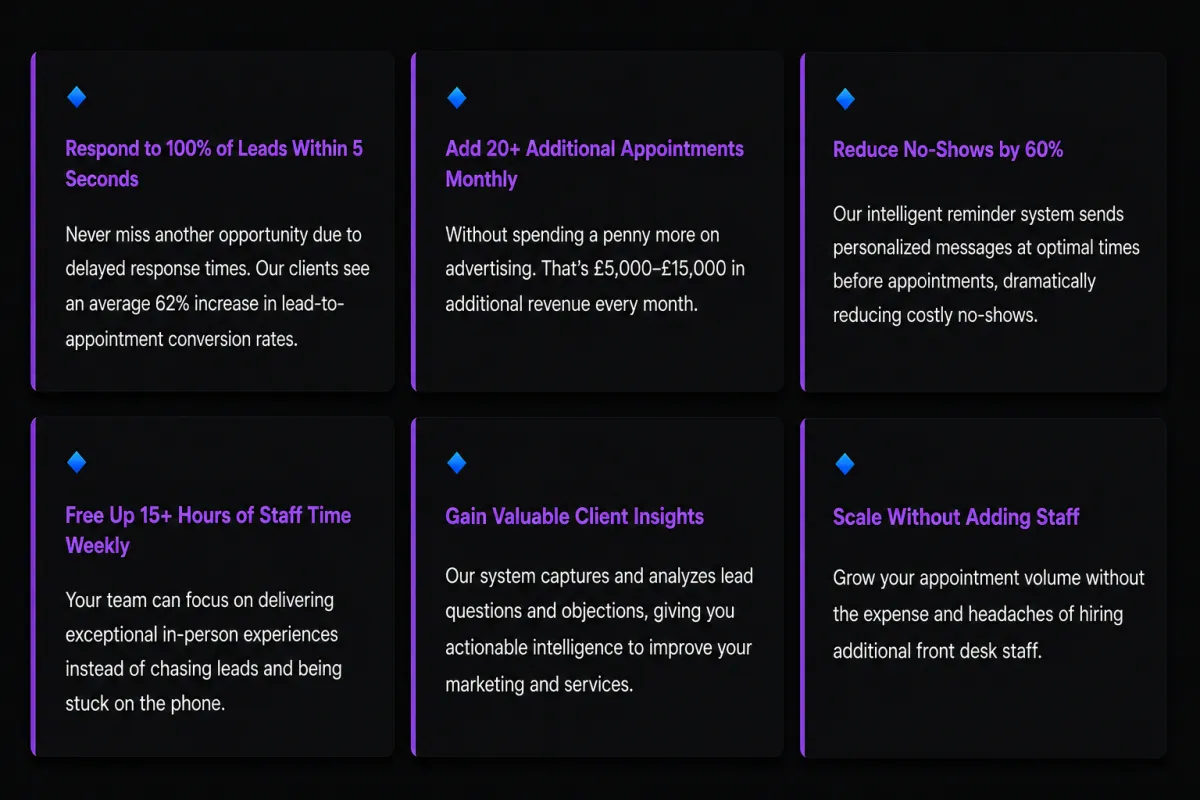Click the Reduce No-Shows by 60% heading
Viewport: 1200px width, 800px height.
click(948, 150)
